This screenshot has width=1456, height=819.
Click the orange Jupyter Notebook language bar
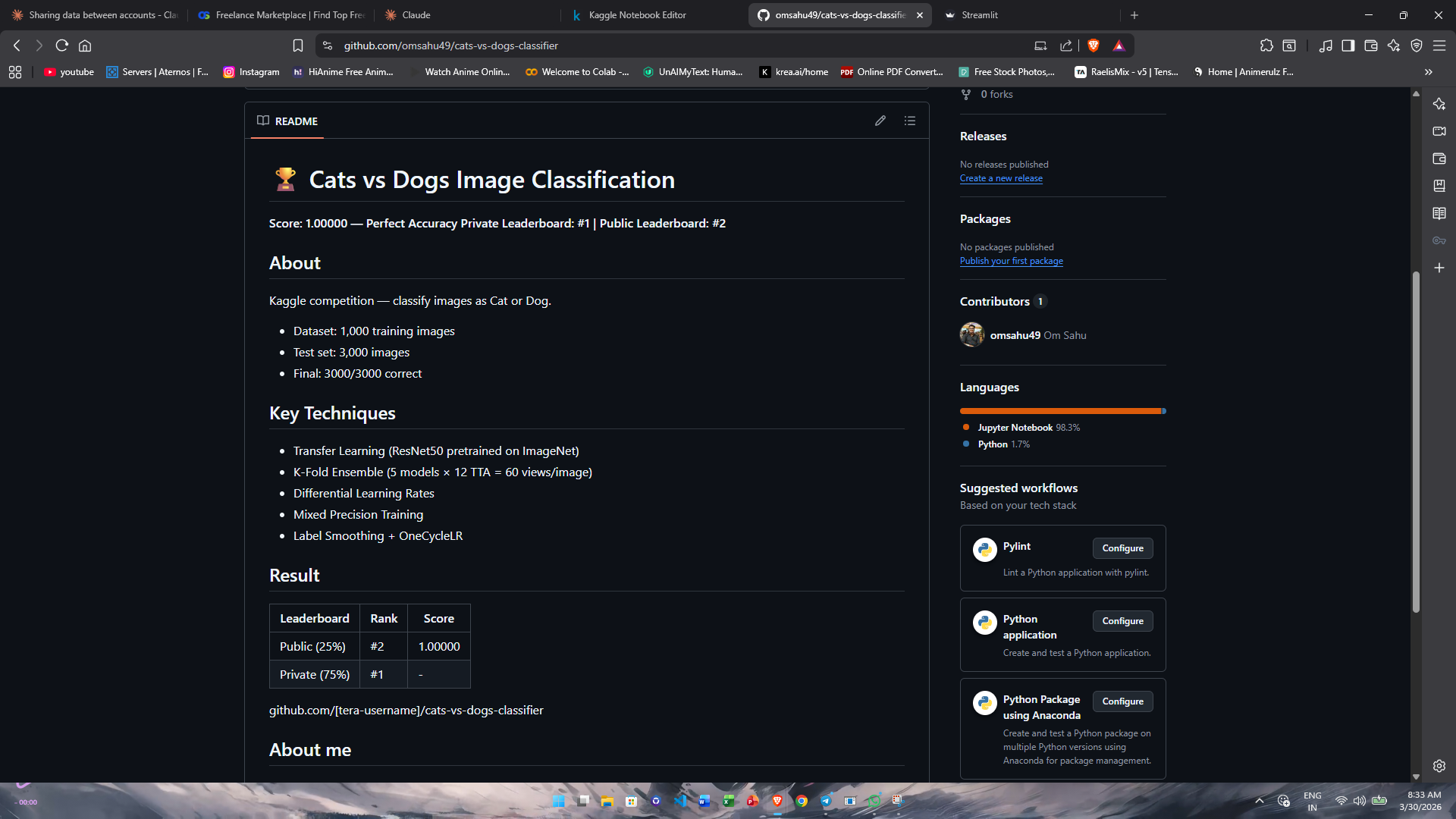click(1060, 411)
